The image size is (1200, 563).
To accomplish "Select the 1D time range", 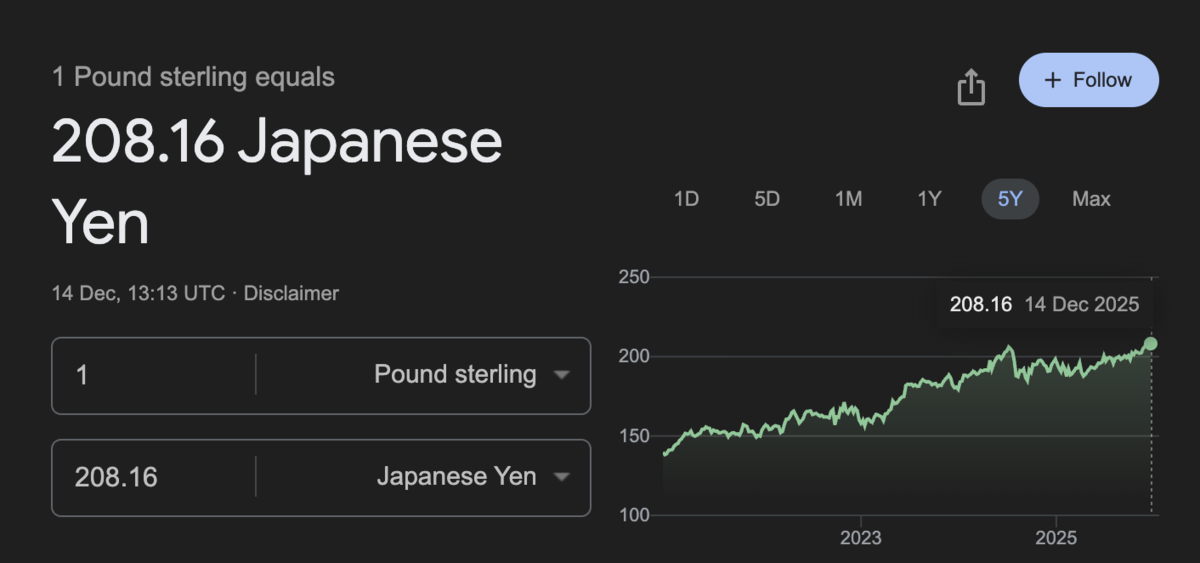I will 686,199.
